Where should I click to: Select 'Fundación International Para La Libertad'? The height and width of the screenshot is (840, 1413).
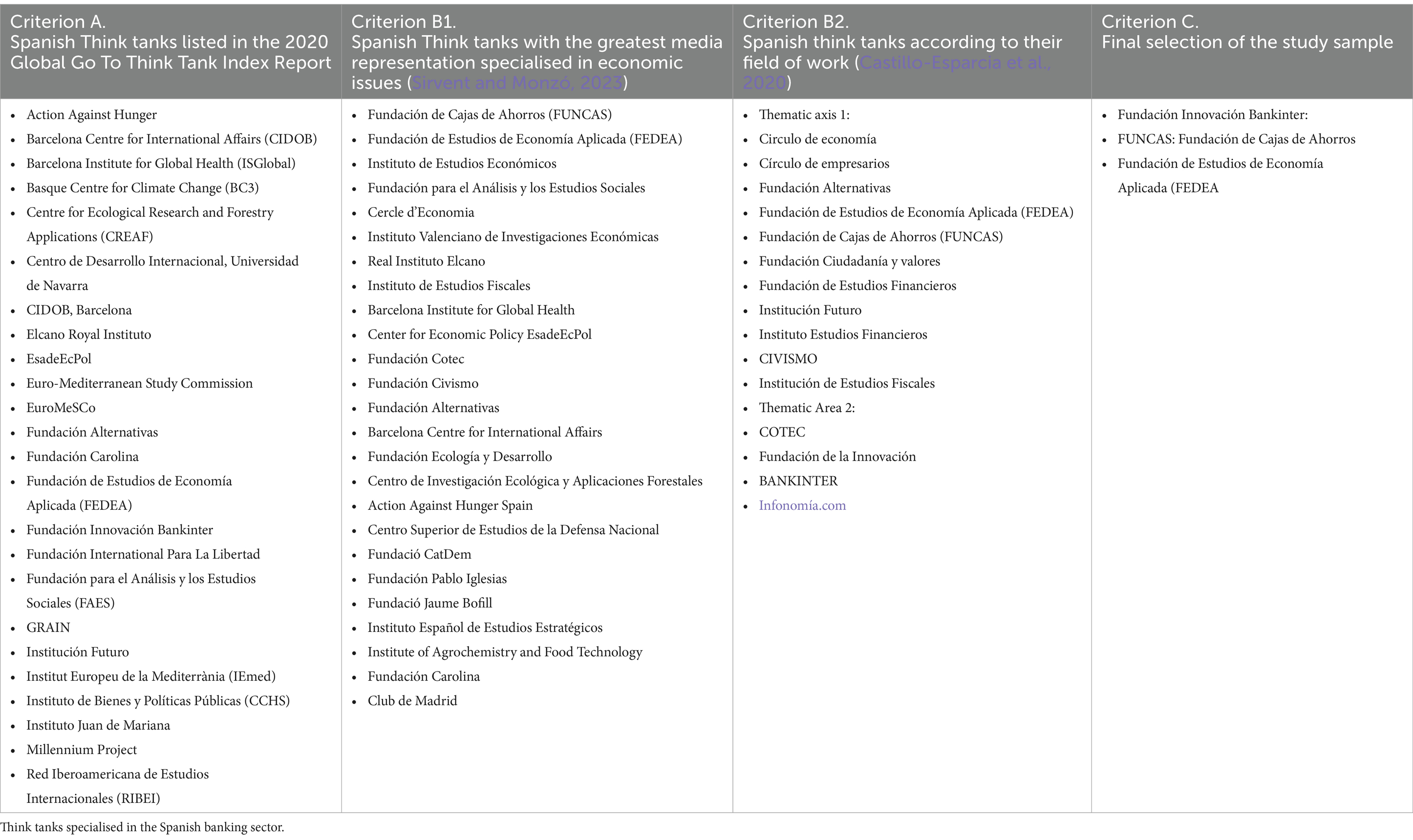pyautogui.click(x=143, y=554)
